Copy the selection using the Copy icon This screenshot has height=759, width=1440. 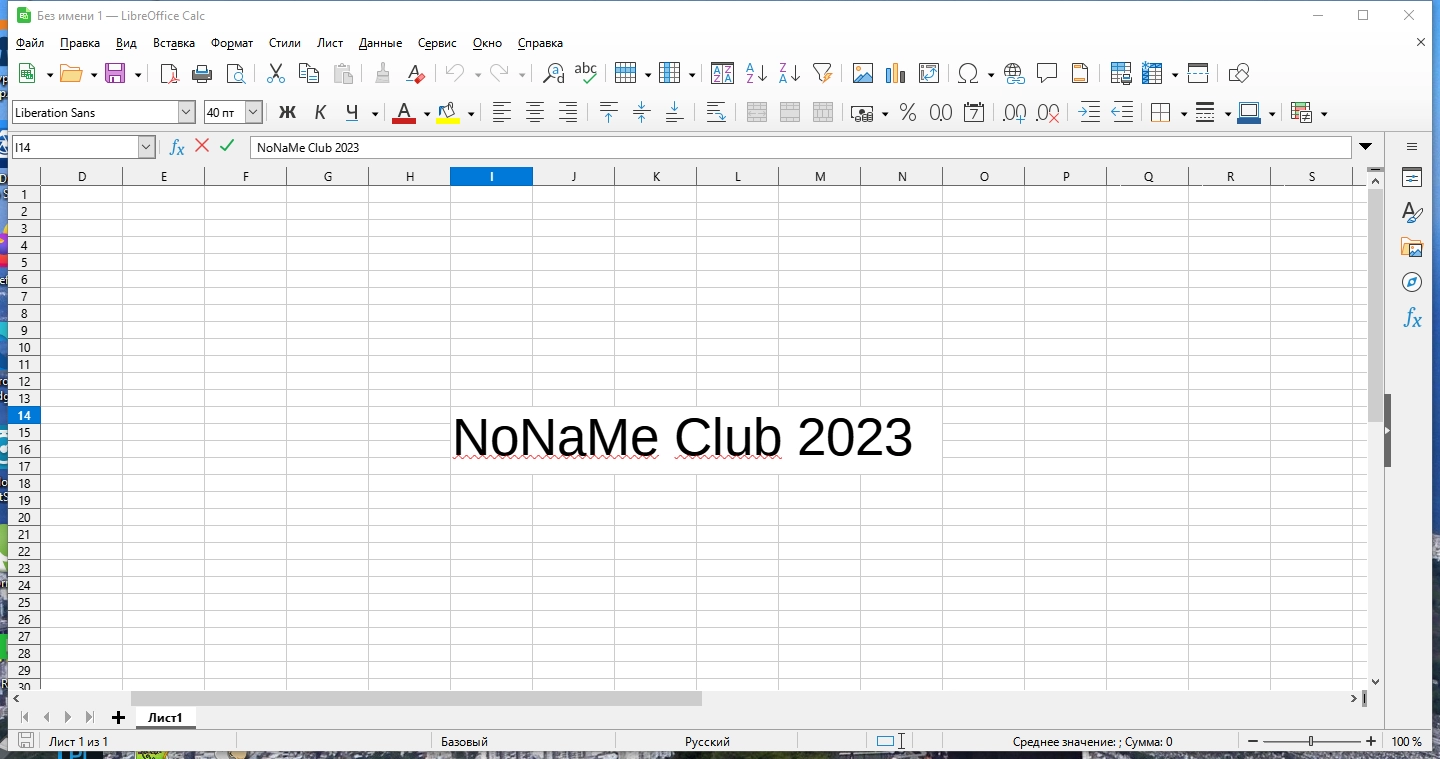click(309, 73)
